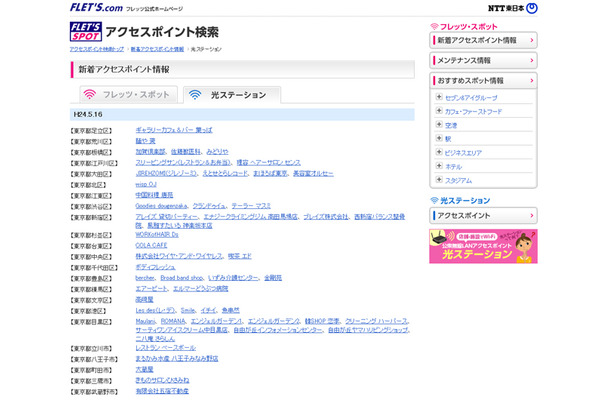610x400 pixels.
Task: Click the 【東京都江戸川区】 district label
Action: click(x=94, y=163)
